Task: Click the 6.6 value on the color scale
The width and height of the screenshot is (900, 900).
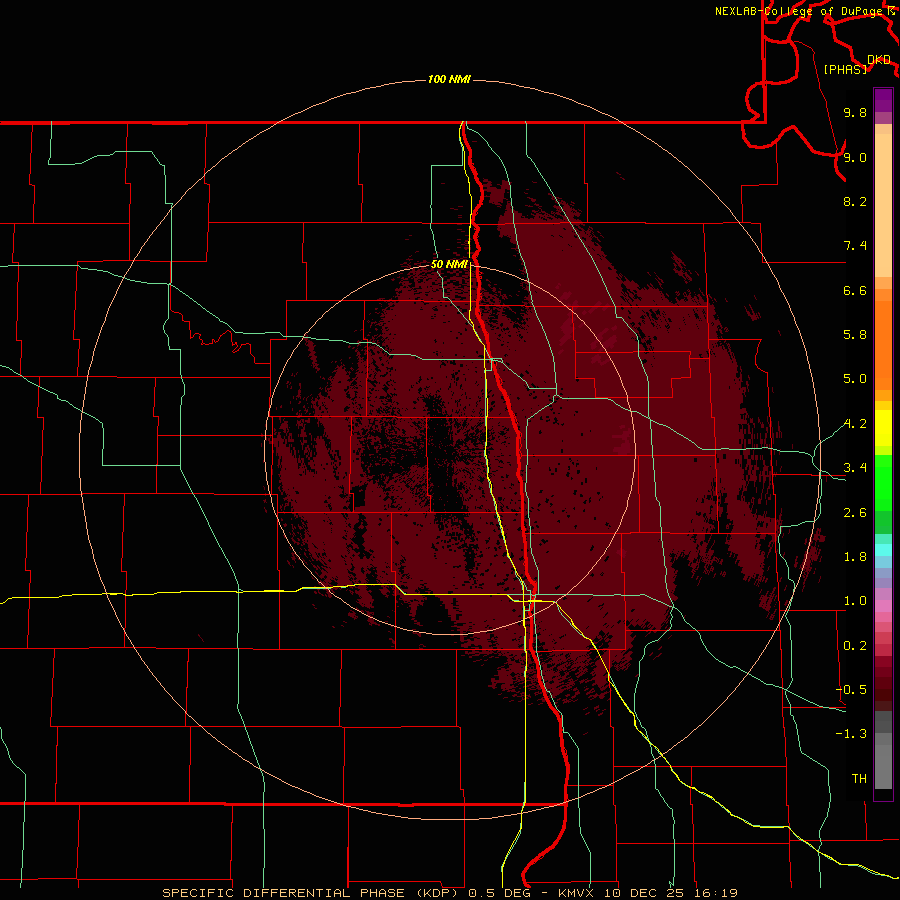Action: [855, 290]
